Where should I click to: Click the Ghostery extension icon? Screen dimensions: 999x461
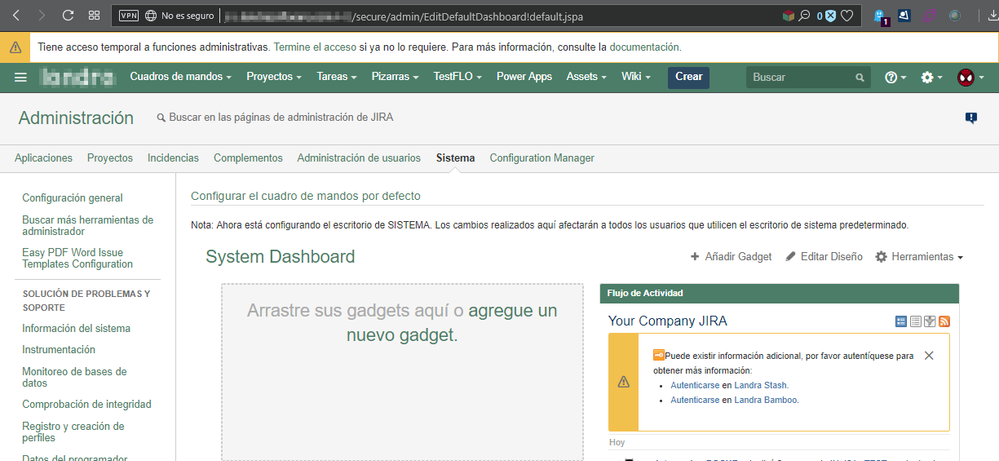coord(879,16)
